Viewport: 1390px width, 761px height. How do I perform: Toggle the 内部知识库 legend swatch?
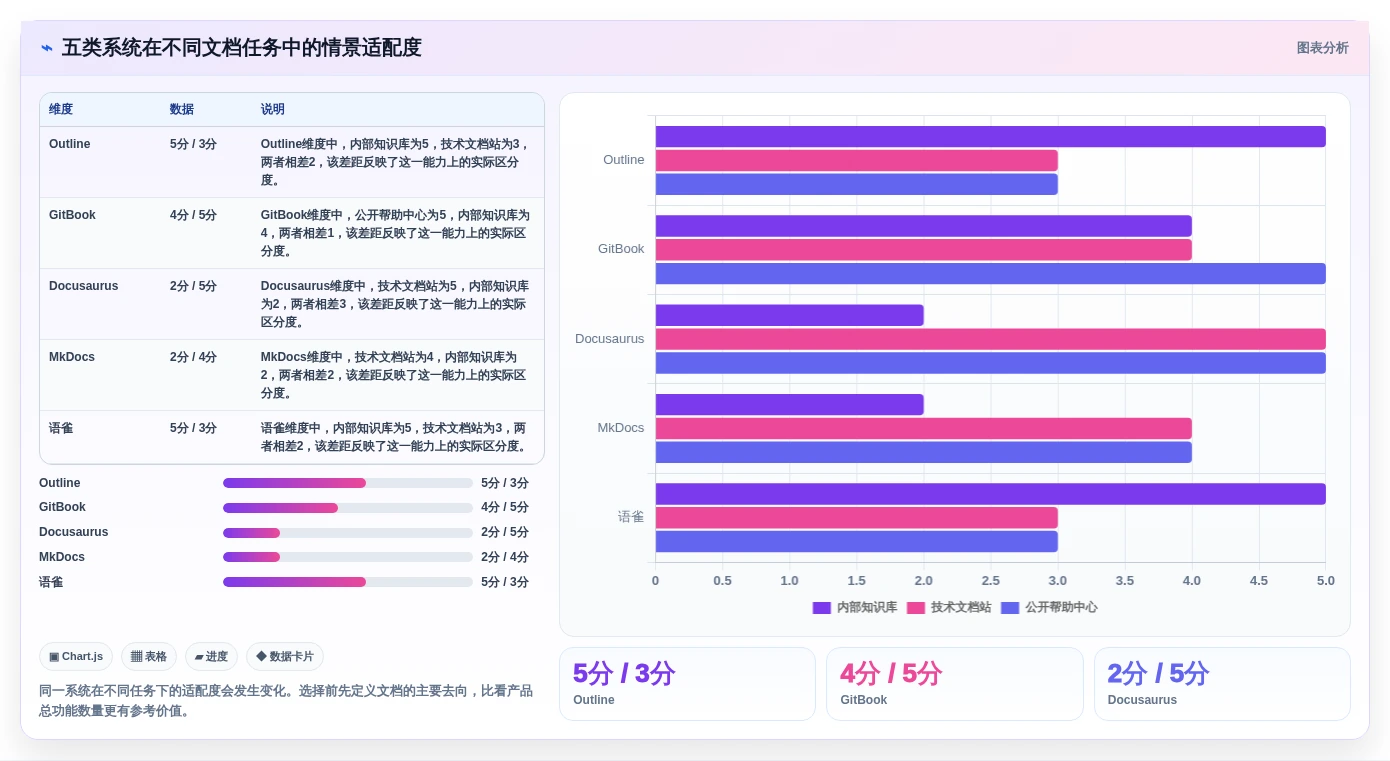(822, 607)
